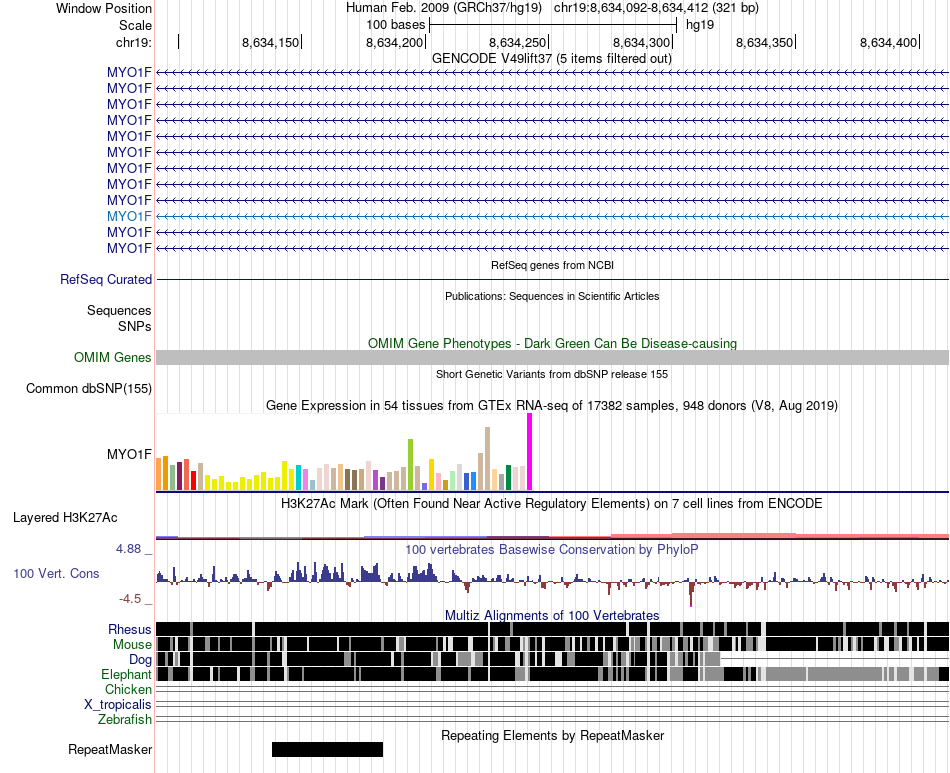This screenshot has height=773, width=950.
Task: Select the chr19:8,634,092-8,634,412 position text
Action: pyautogui.click(x=656, y=8)
